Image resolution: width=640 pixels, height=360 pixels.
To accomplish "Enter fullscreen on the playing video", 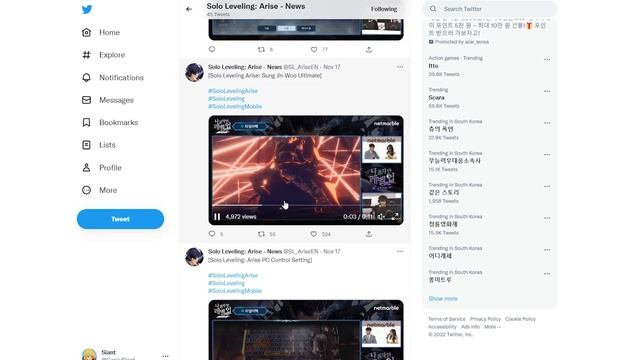I will click(395, 217).
